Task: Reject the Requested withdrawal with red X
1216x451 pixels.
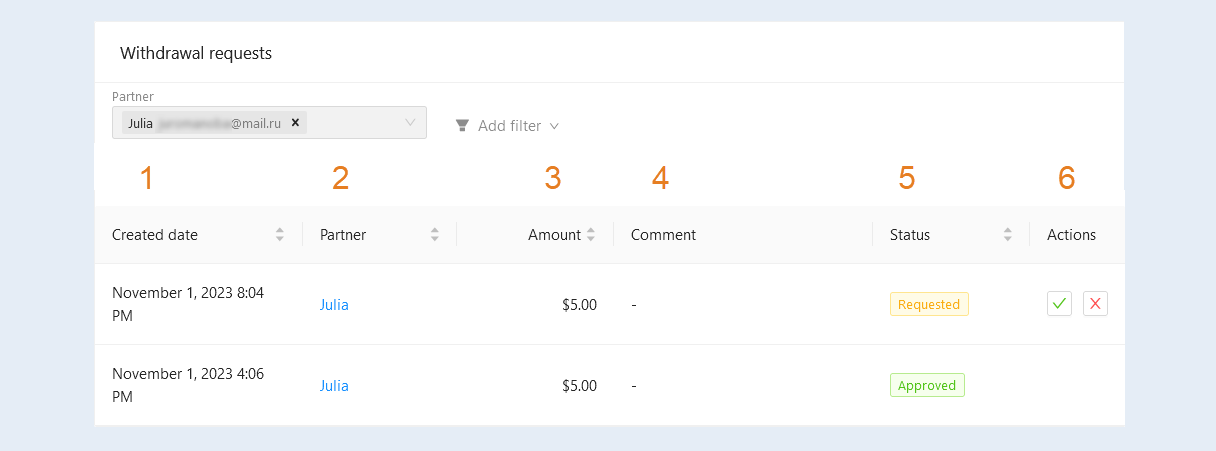Action: point(1095,304)
